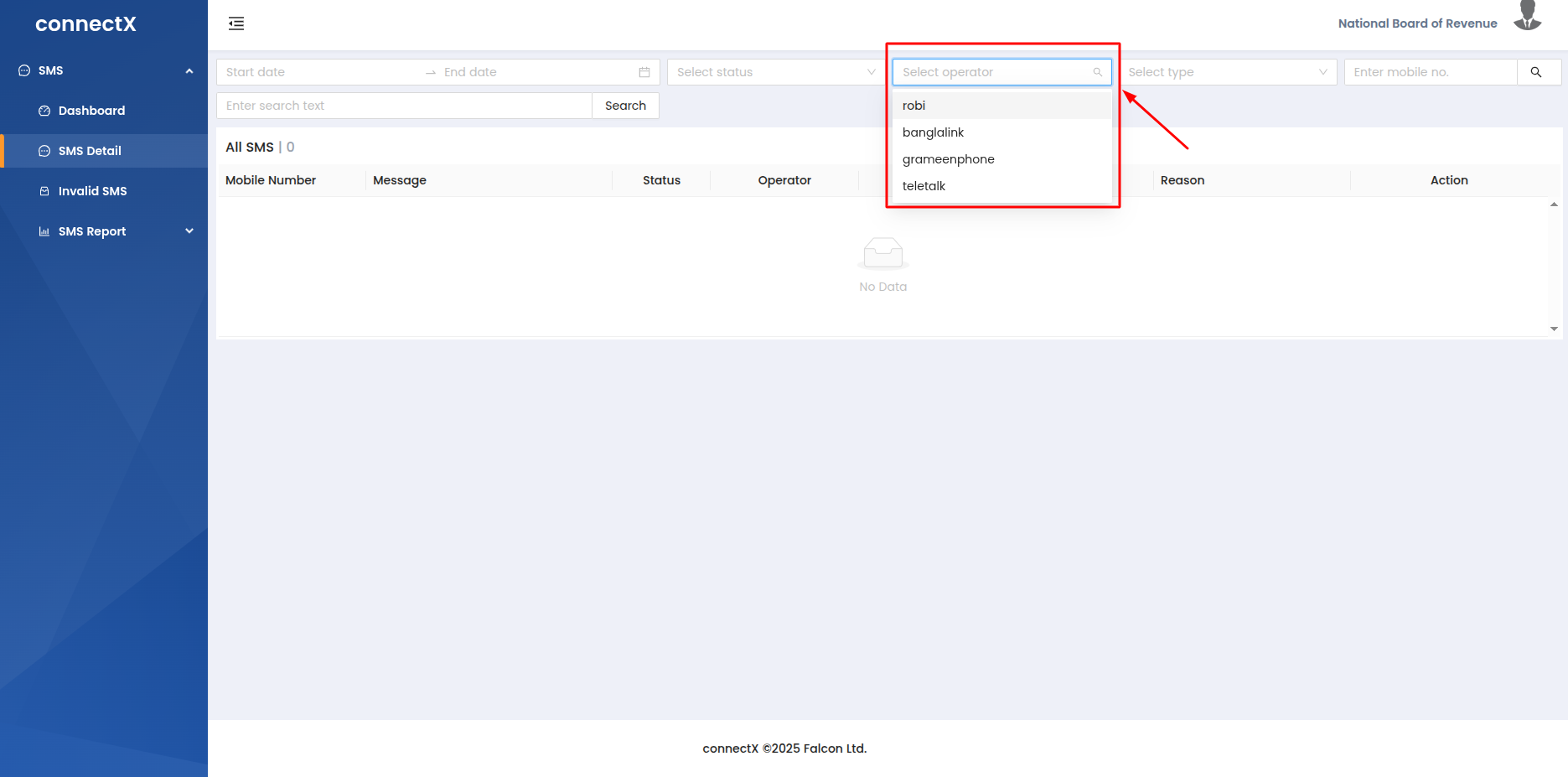Click the user profile avatar icon

point(1527,17)
